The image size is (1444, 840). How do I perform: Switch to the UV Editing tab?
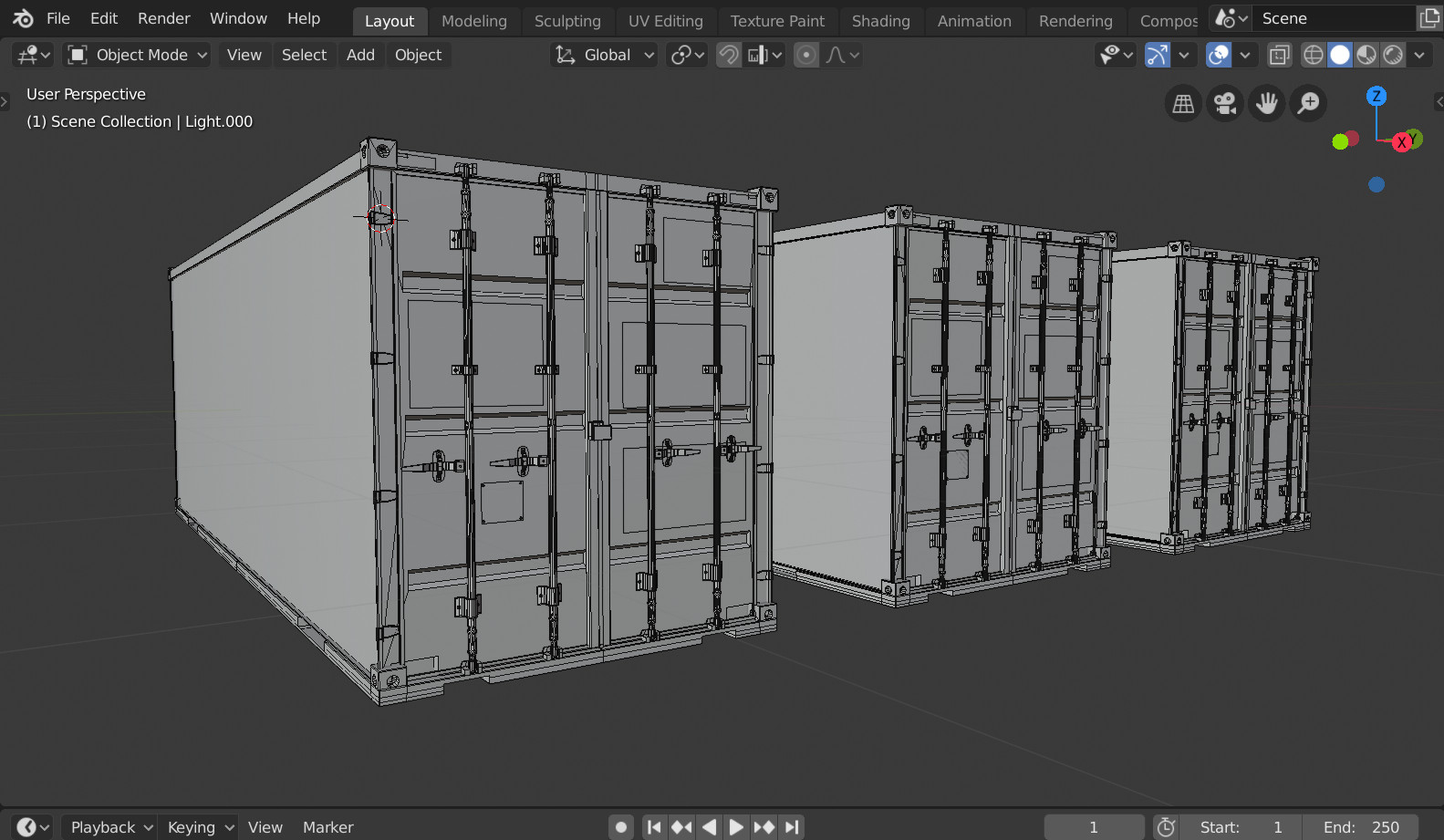click(666, 21)
